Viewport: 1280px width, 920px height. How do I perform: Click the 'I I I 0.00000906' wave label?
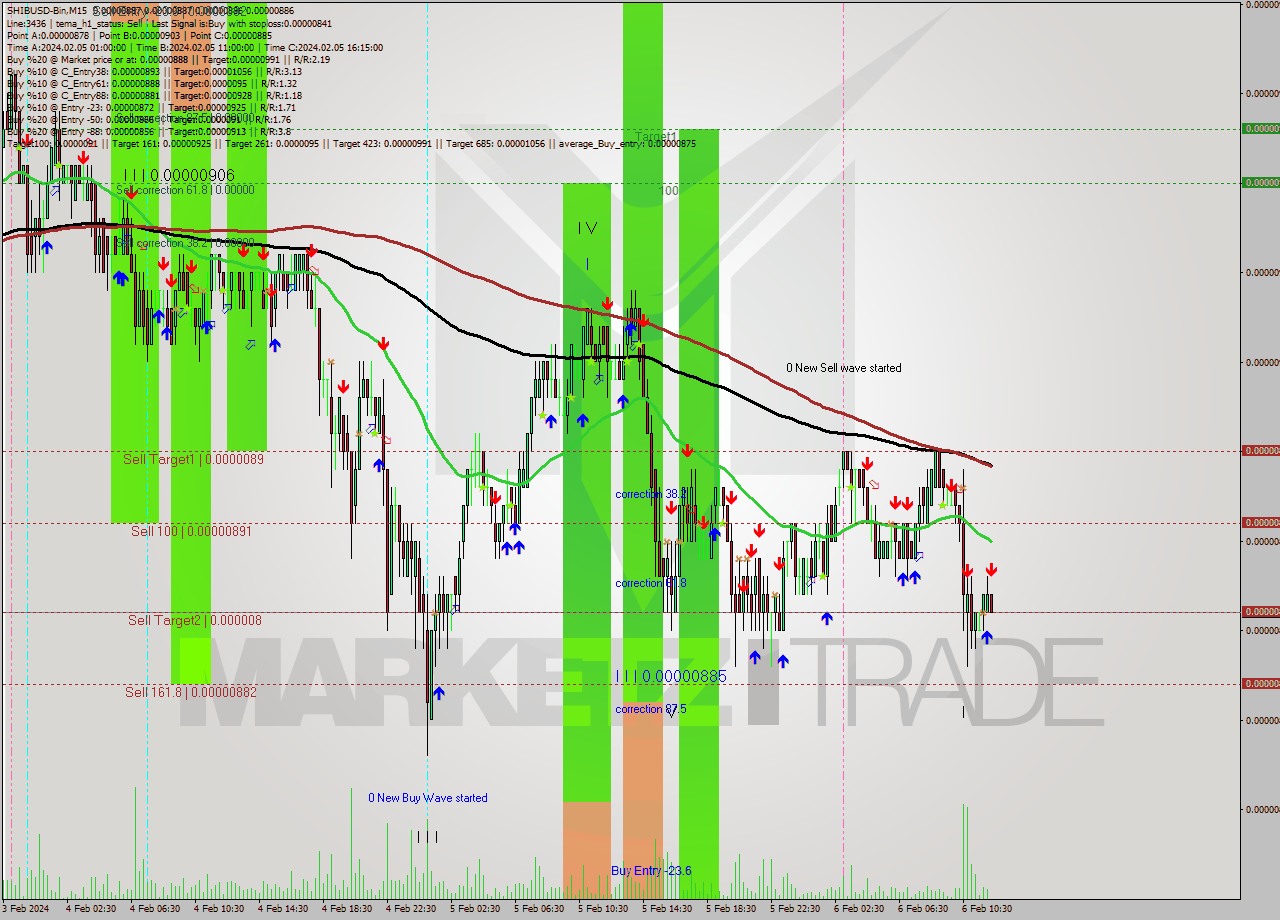tap(179, 175)
